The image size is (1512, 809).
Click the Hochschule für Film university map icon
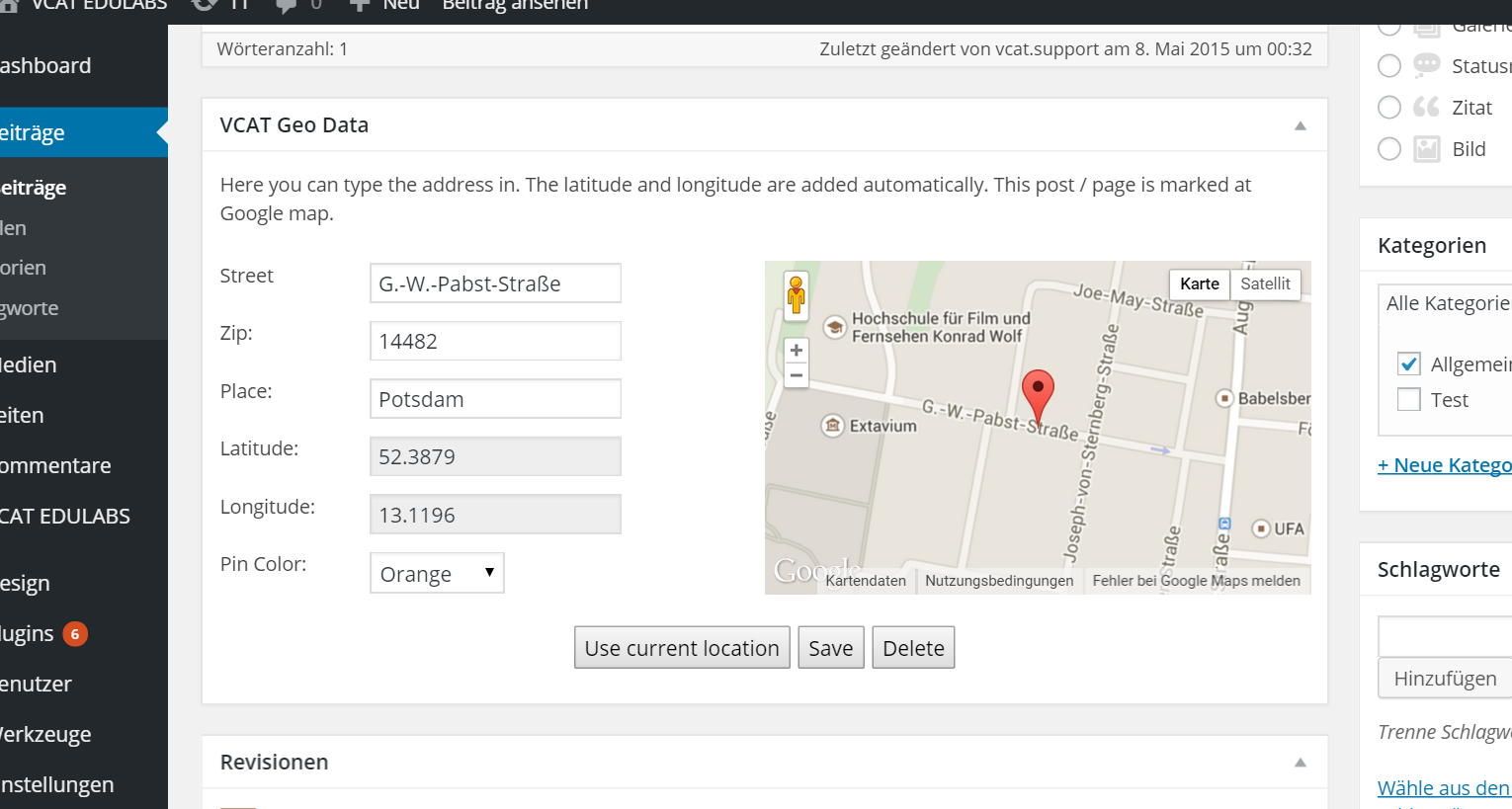(x=835, y=327)
